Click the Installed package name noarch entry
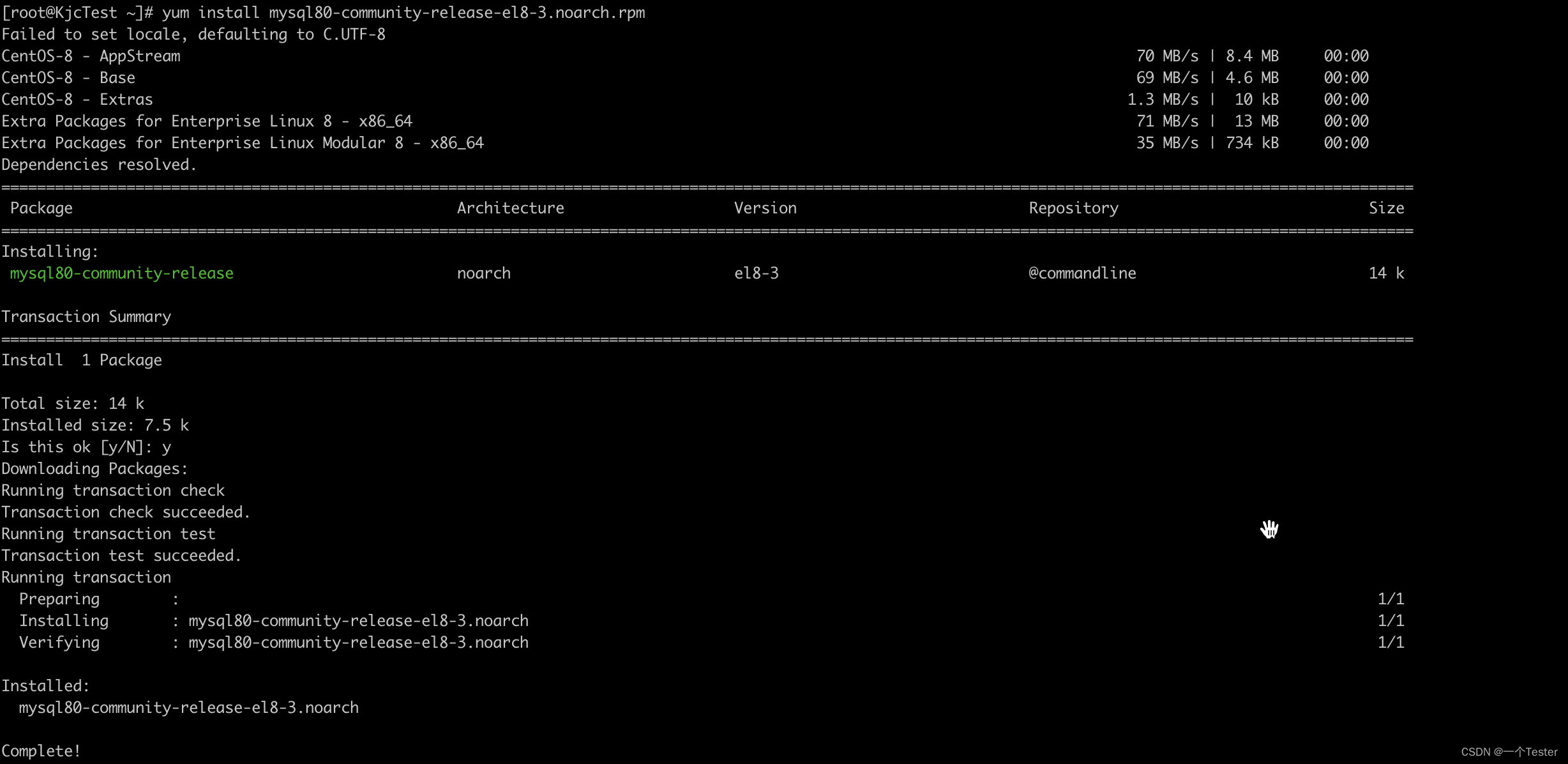 pyautogui.click(x=189, y=707)
